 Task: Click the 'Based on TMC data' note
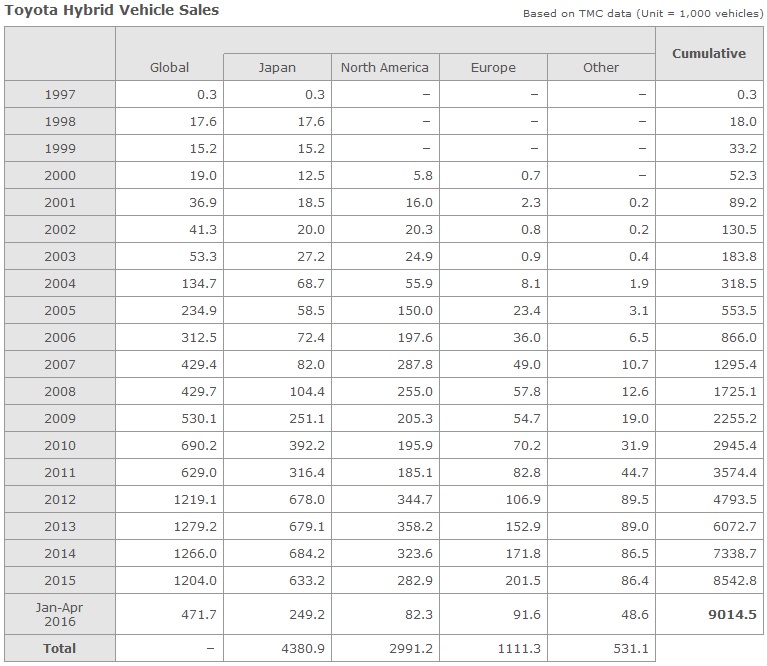[x=641, y=14]
